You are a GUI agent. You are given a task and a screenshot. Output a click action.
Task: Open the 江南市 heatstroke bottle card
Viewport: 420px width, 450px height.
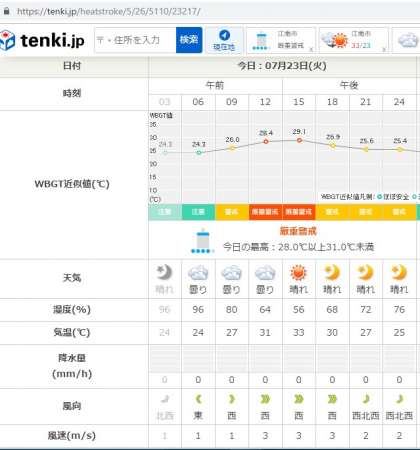coord(281,40)
